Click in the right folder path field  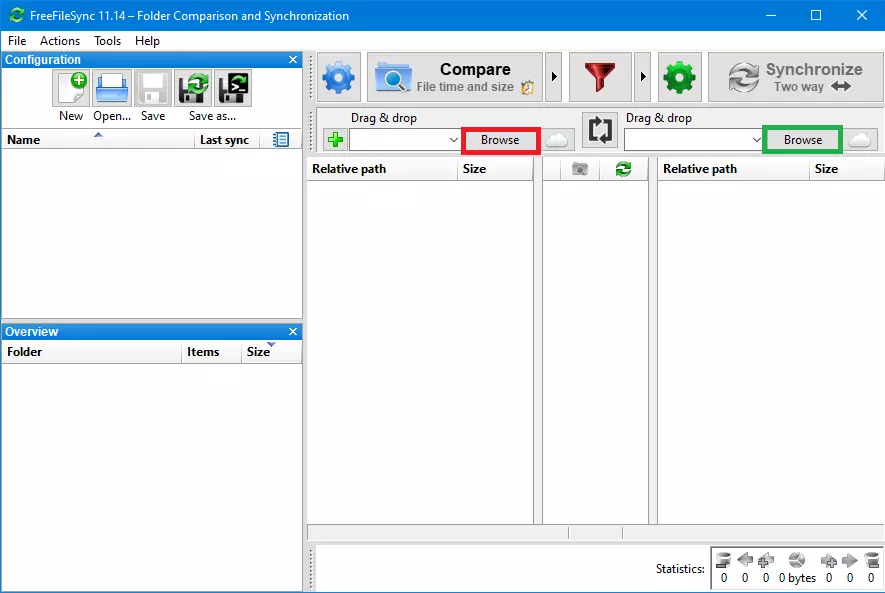[x=687, y=140]
